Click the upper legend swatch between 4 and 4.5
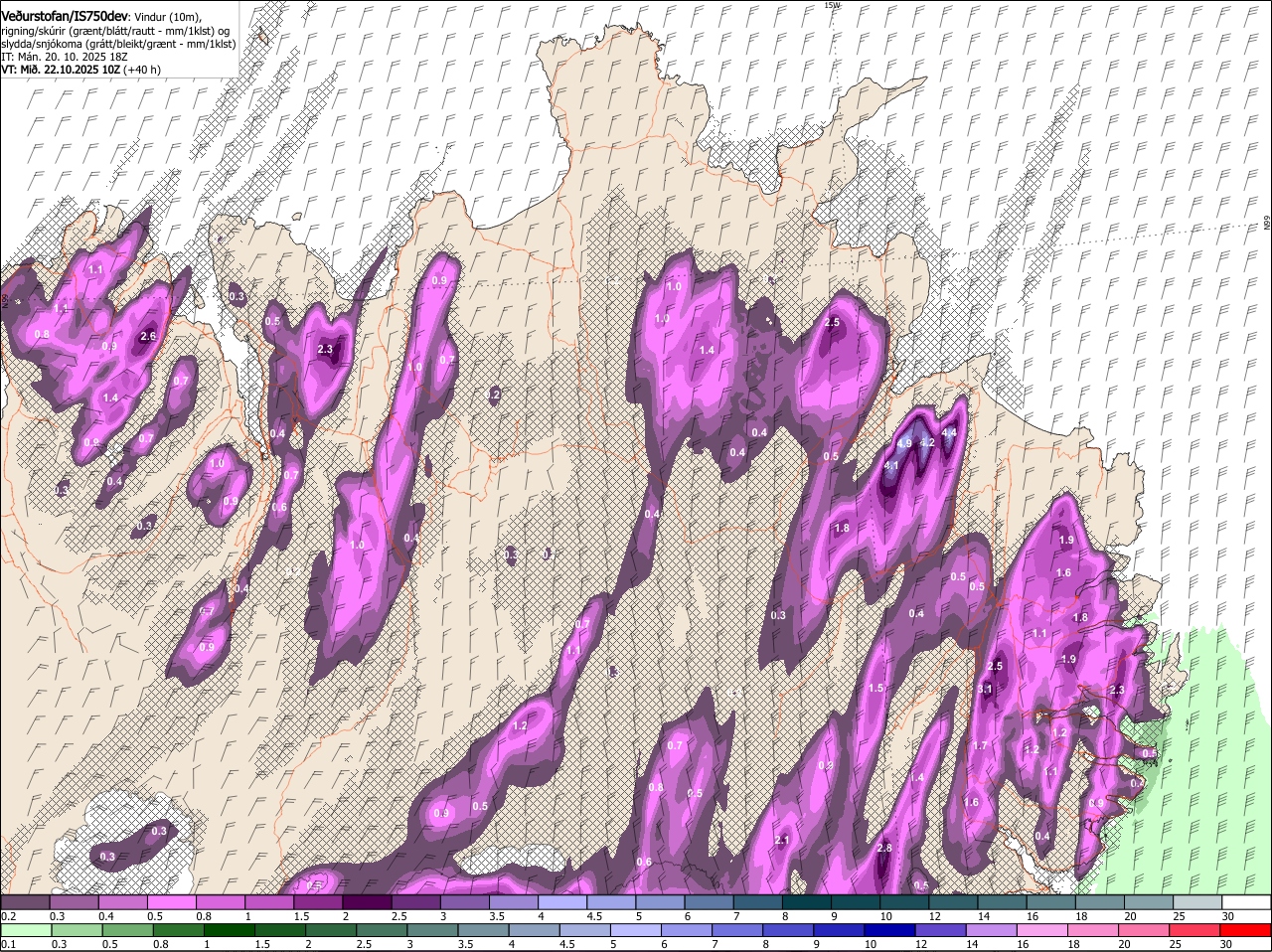 562,902
